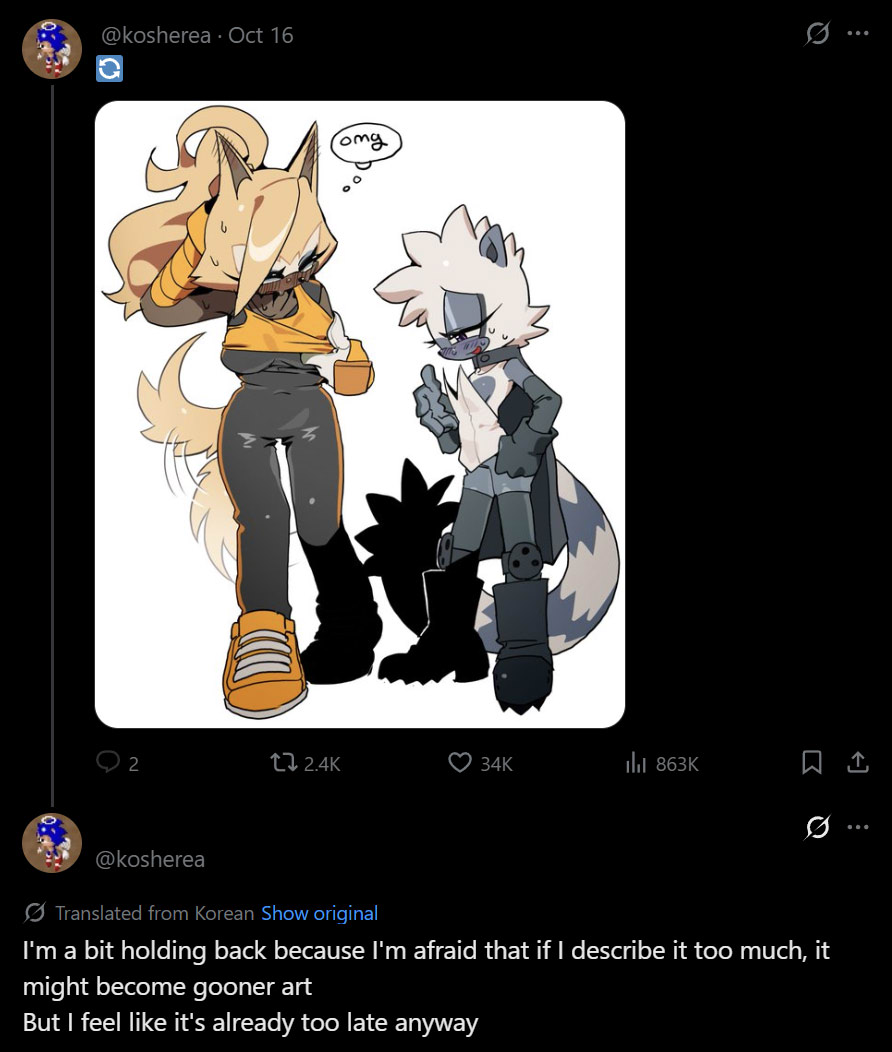Open @kosherea profile from reply handle
Viewport: 892px width, 1052px height.
(x=150, y=859)
